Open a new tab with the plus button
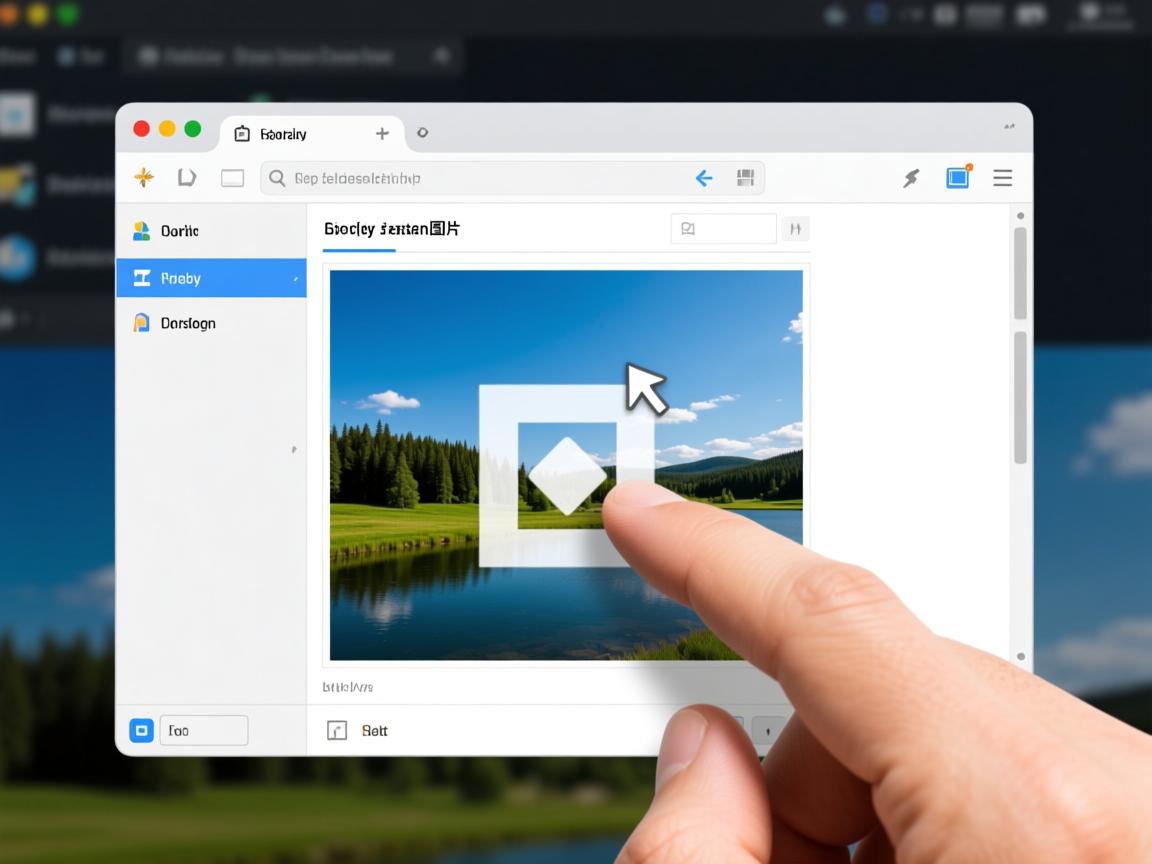Viewport: 1152px width, 864px height. 382,133
